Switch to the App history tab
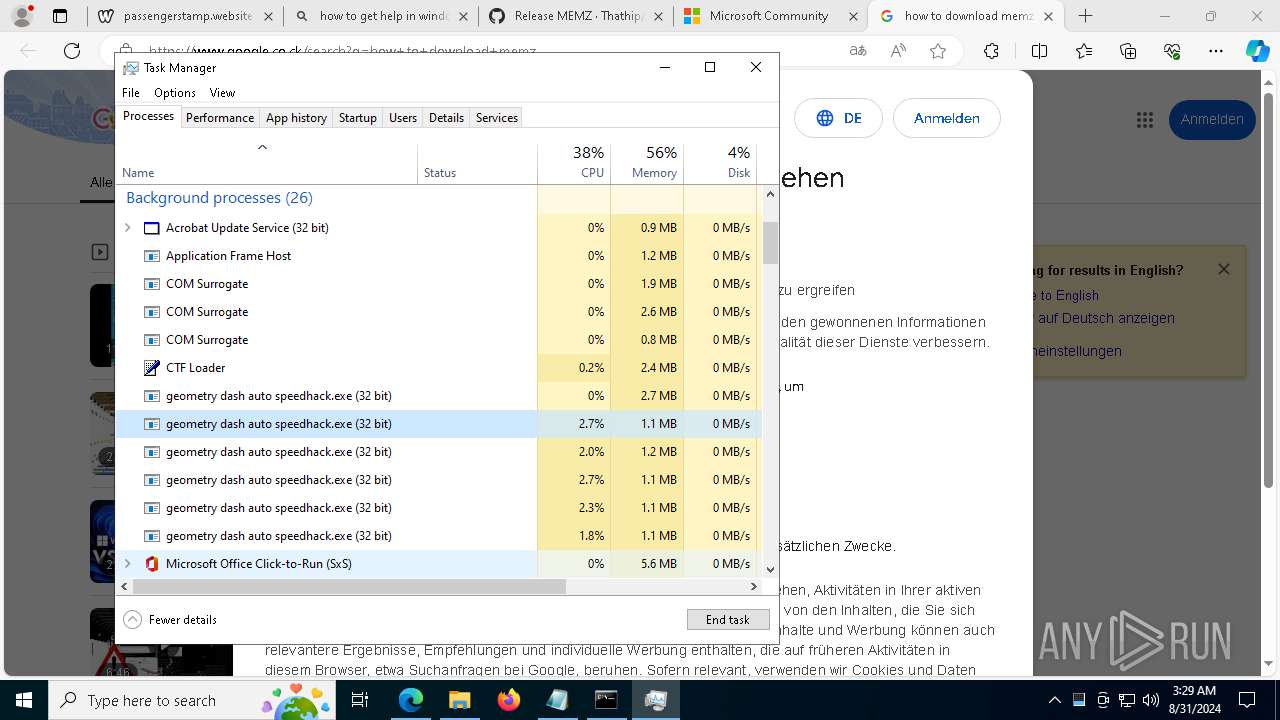Image resolution: width=1280 pixels, height=720 pixels. point(296,118)
